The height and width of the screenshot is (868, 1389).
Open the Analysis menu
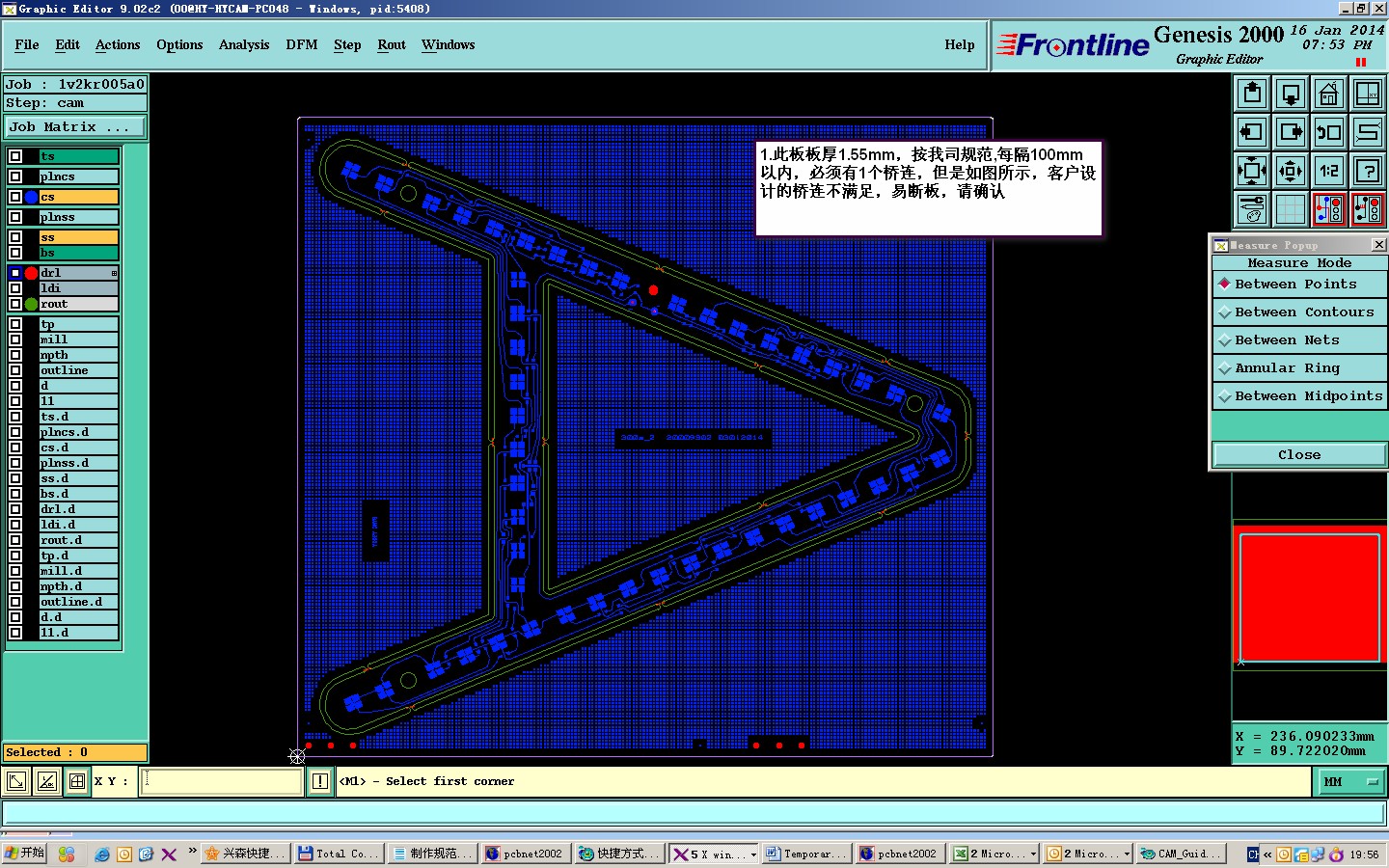pyautogui.click(x=244, y=44)
